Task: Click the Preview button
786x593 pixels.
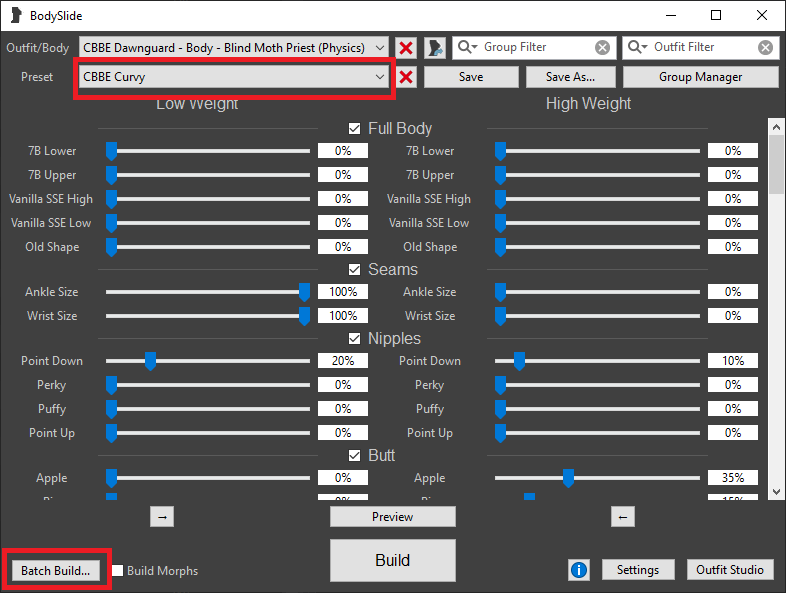Action: tap(392, 517)
